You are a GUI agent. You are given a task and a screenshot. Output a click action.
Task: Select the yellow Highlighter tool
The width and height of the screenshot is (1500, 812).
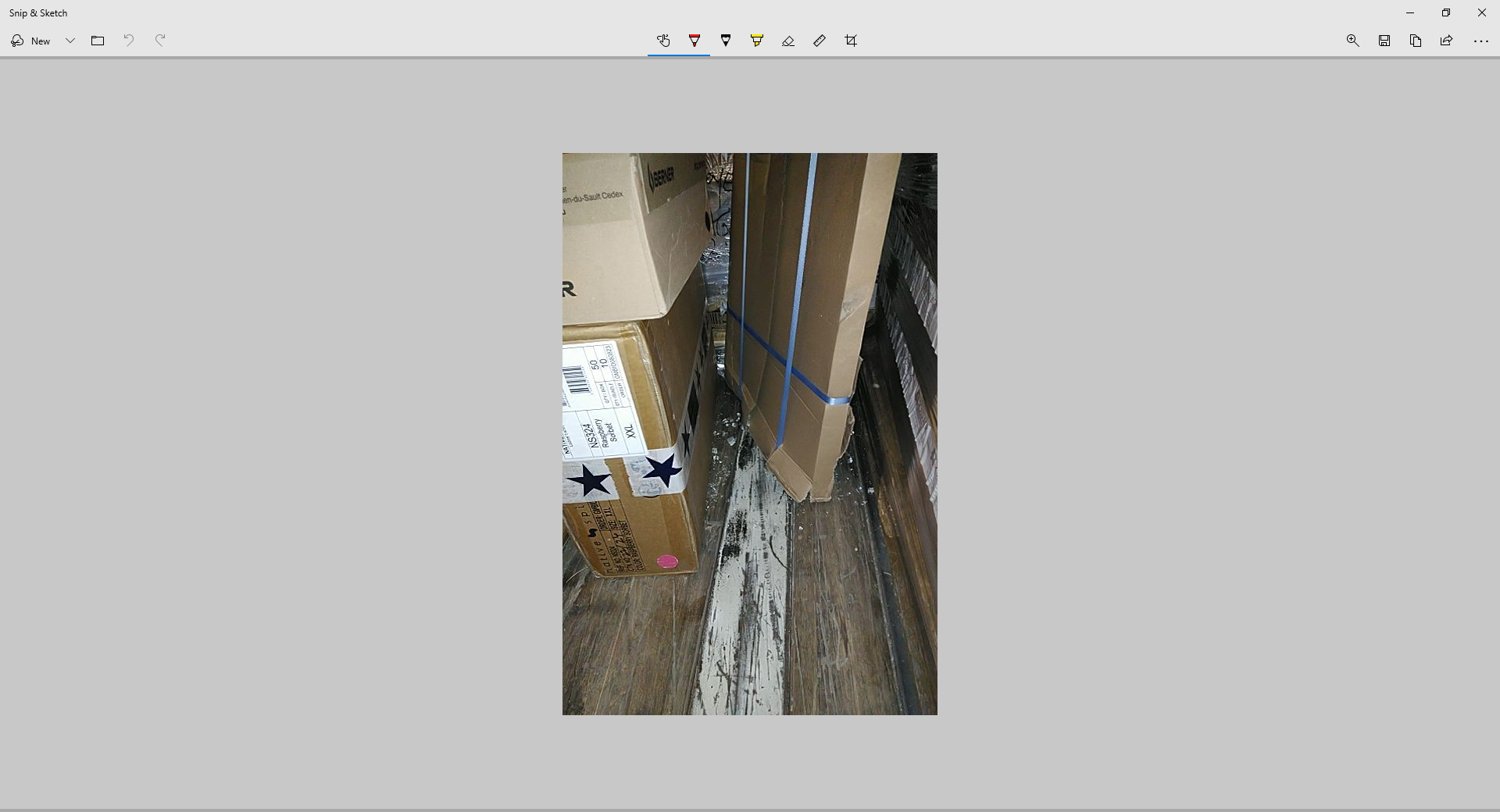pos(757,41)
